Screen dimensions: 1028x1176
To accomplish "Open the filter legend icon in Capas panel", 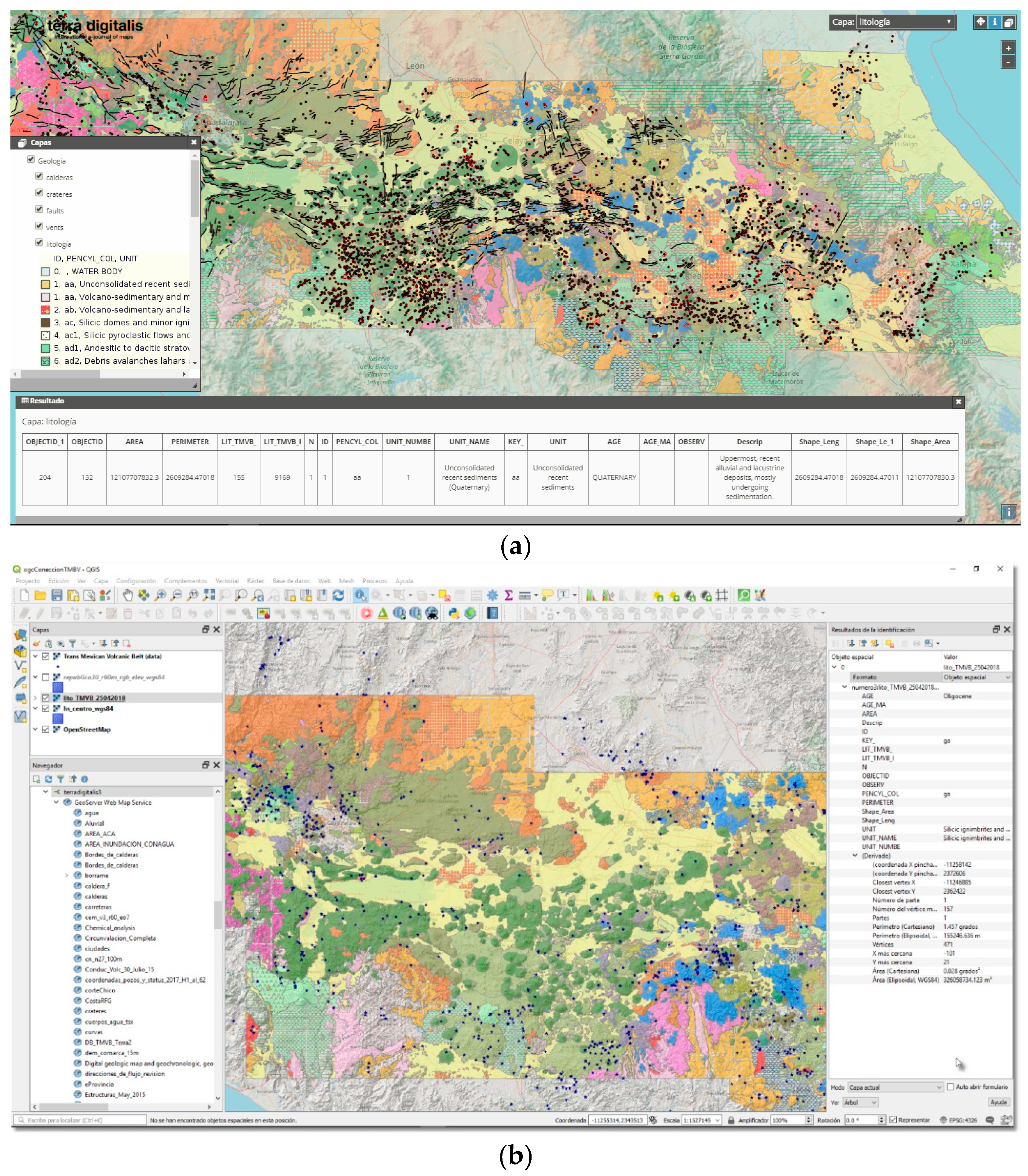I will 72,644.
